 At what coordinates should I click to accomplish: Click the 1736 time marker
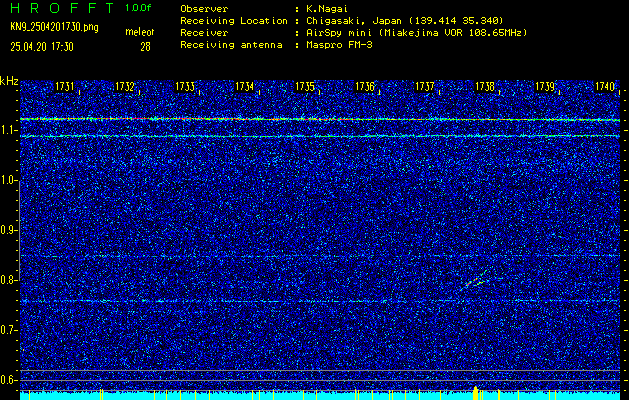coord(365,87)
